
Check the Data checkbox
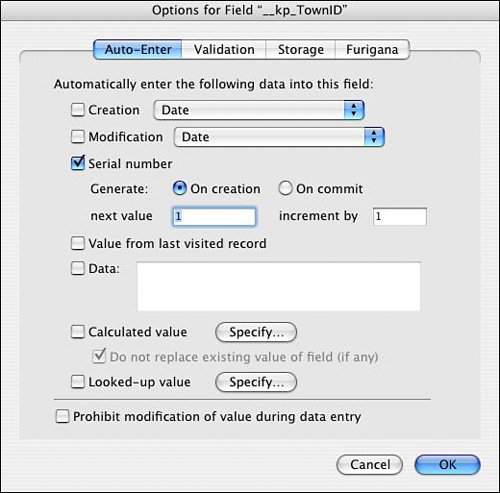(x=78, y=268)
